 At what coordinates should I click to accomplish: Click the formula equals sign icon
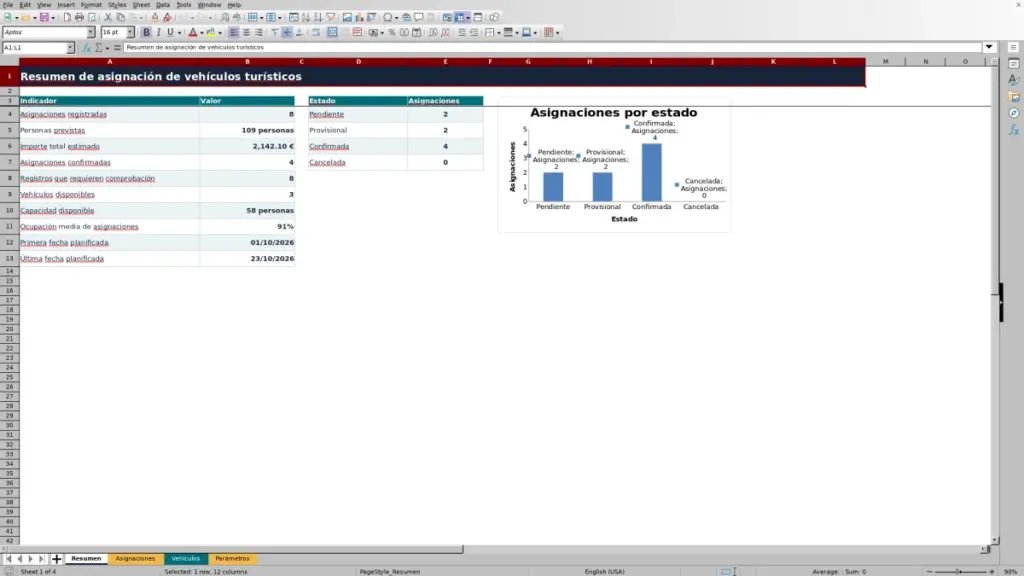(x=117, y=48)
